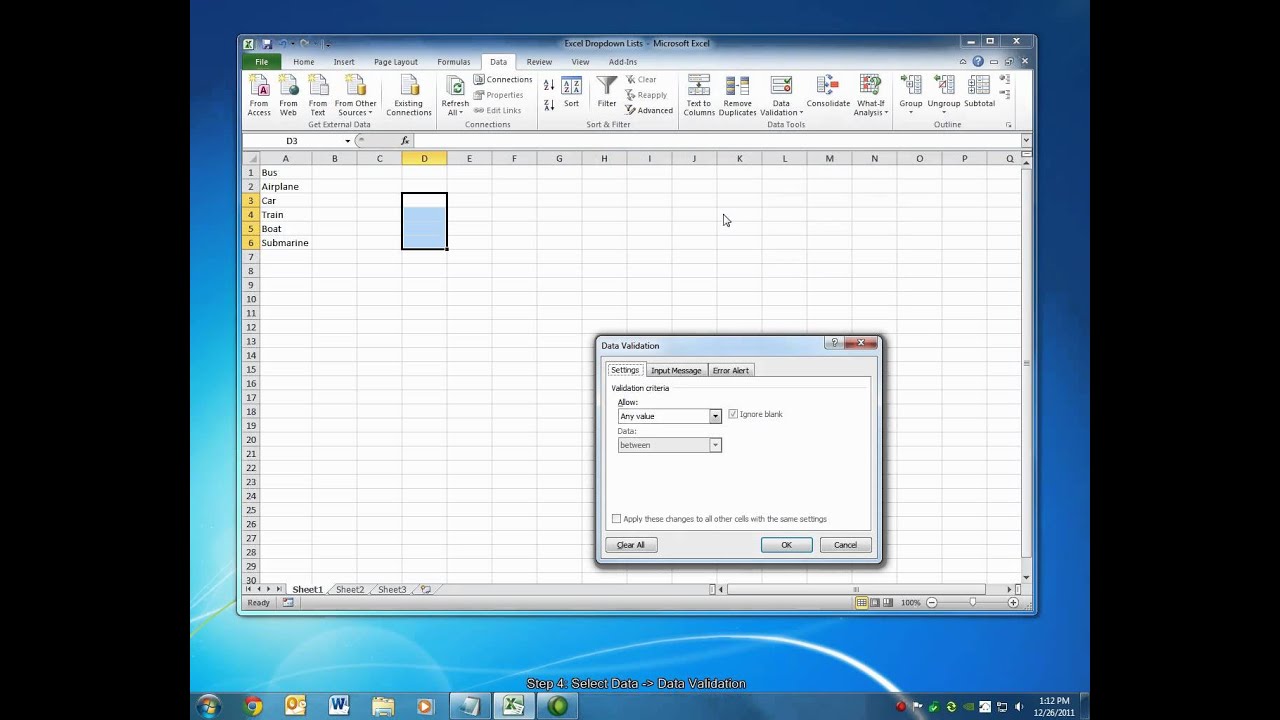This screenshot has width=1280, height=720.
Task: Switch to Page Layout view in status bar
Action: click(875, 603)
